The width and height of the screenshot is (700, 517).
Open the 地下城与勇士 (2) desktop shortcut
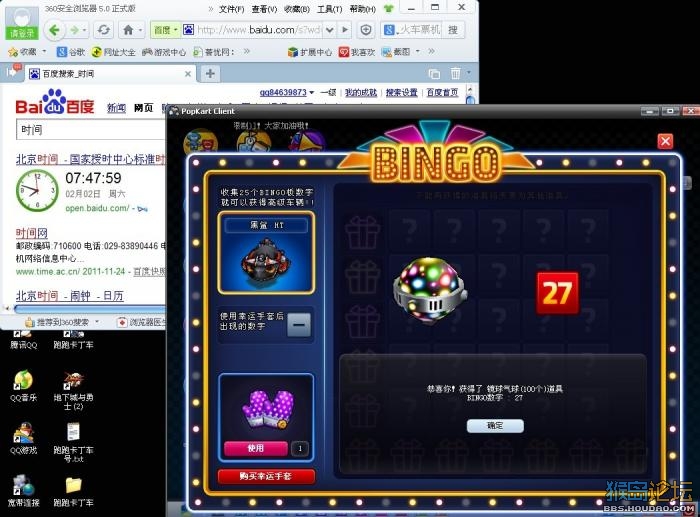73,391
